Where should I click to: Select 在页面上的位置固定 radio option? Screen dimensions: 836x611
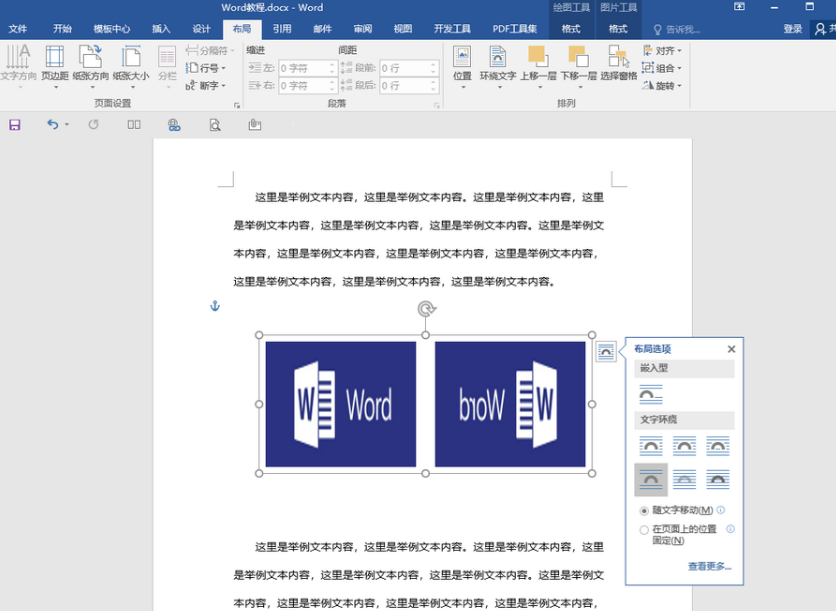point(644,530)
